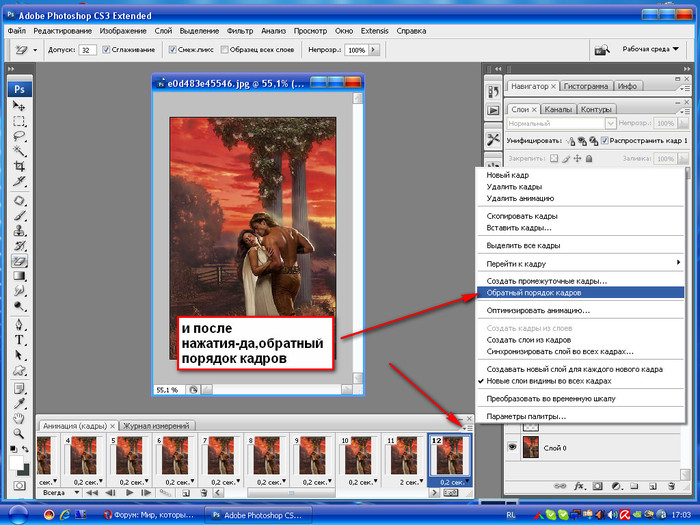
Task: Go to the first frame
Action: (x=92, y=493)
